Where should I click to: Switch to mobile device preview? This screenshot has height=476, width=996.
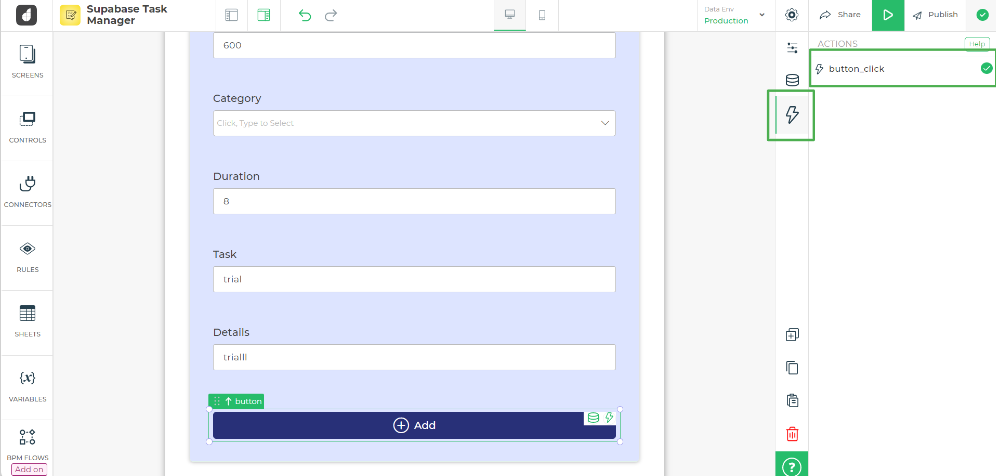point(542,15)
